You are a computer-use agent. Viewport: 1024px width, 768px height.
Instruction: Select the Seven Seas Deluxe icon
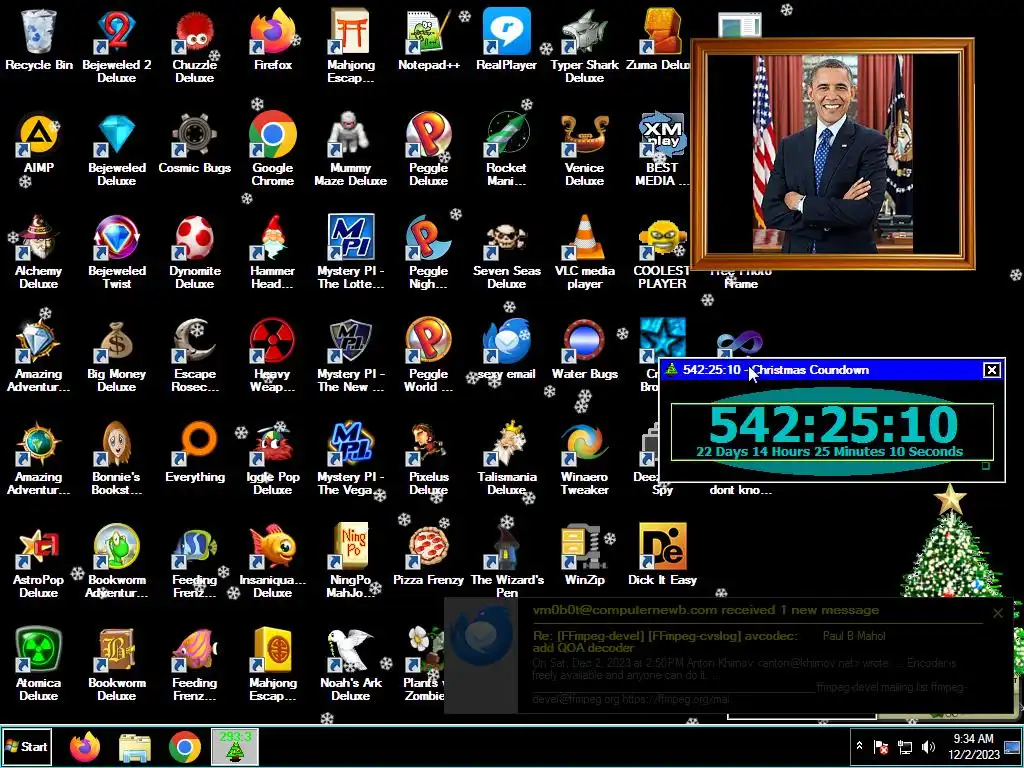click(x=506, y=251)
